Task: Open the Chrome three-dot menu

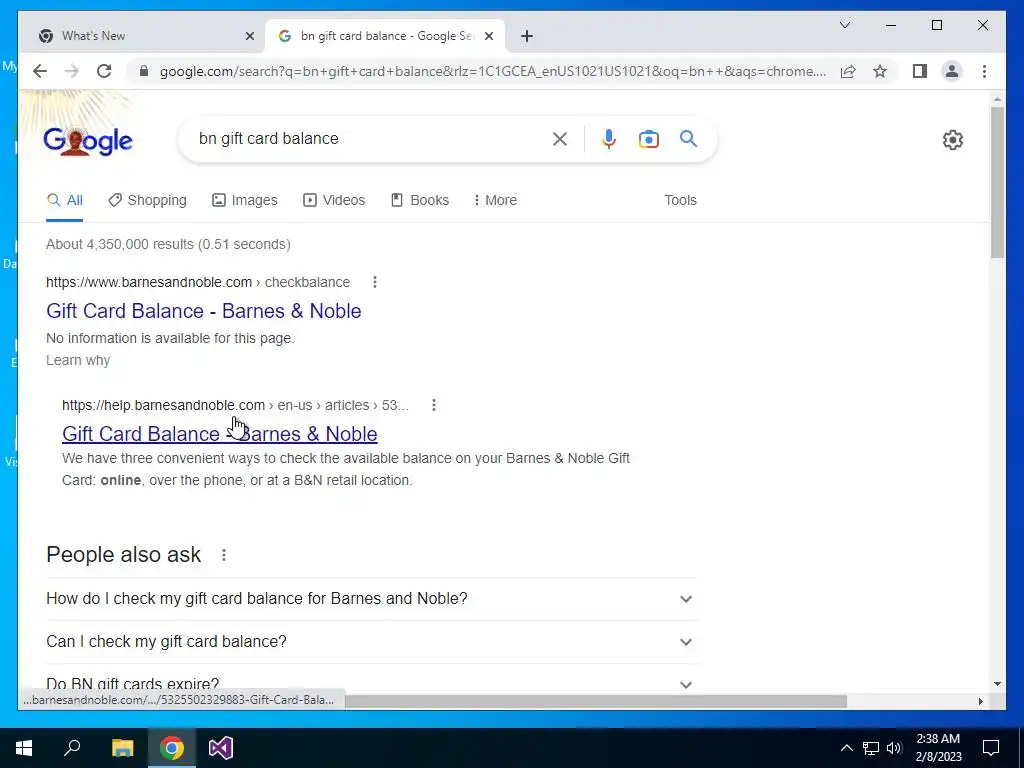Action: 984,71
